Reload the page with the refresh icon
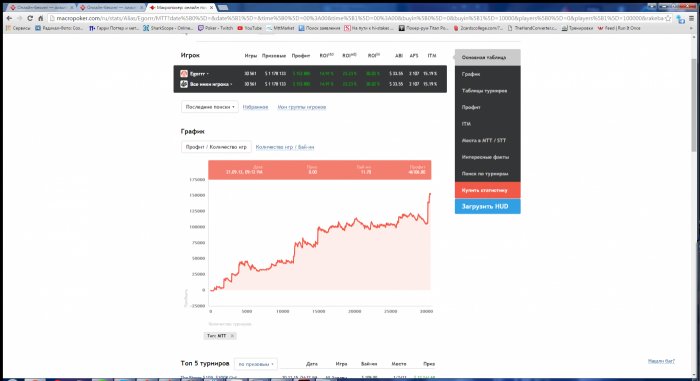The width and height of the screenshot is (700, 381). click(30, 18)
